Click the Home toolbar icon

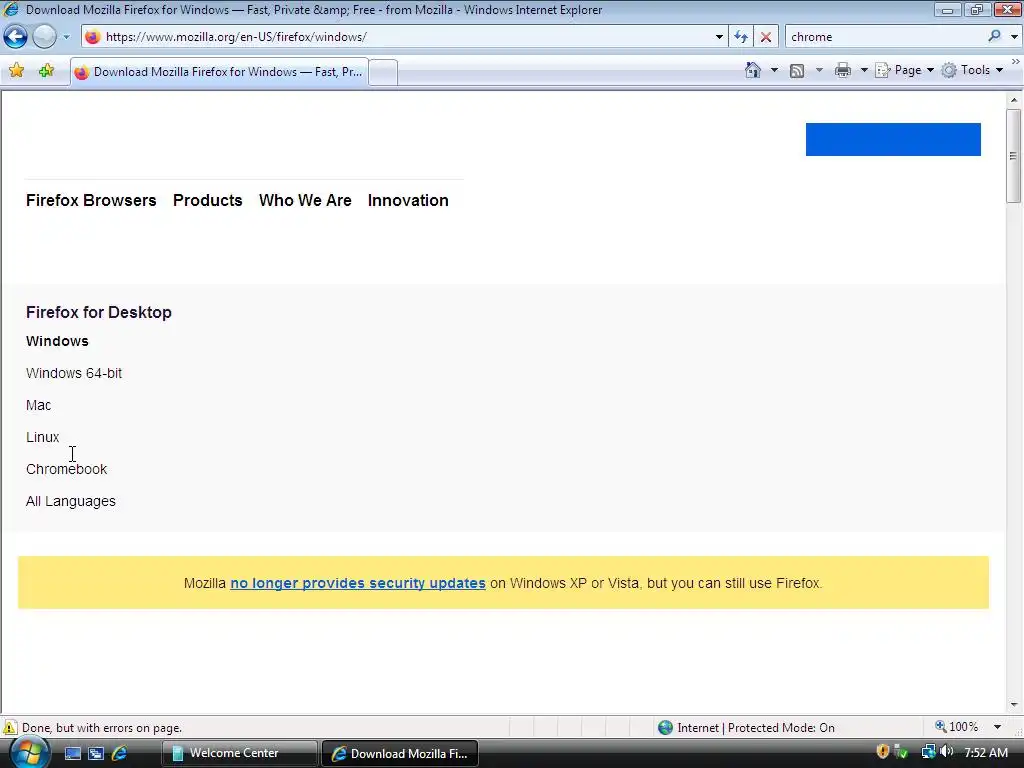753,70
